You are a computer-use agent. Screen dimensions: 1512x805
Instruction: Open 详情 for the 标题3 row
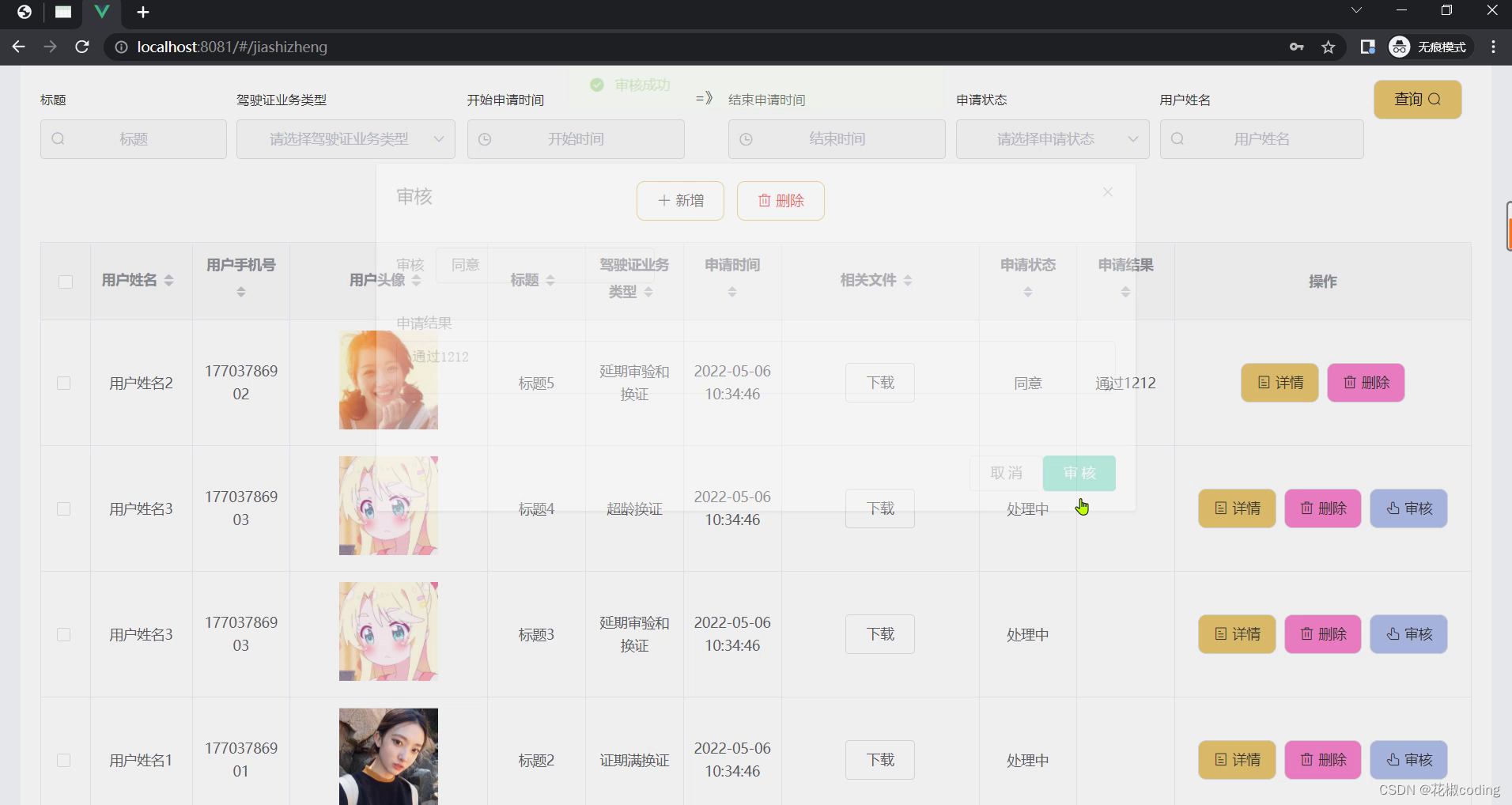pyautogui.click(x=1237, y=634)
